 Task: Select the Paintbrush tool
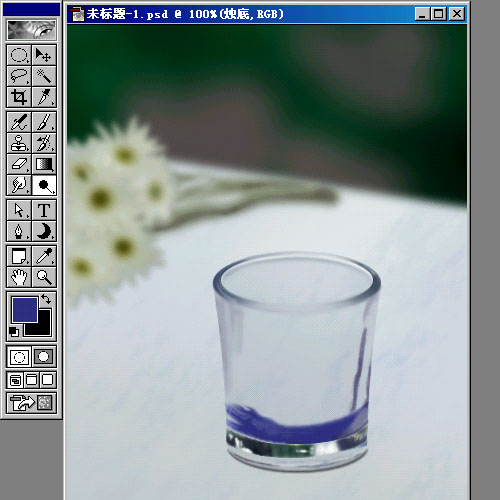[x=44, y=122]
